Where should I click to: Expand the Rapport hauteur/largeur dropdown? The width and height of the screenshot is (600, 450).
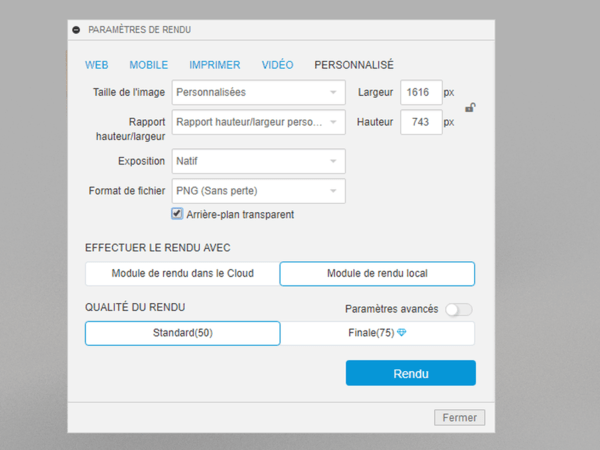[258, 123]
